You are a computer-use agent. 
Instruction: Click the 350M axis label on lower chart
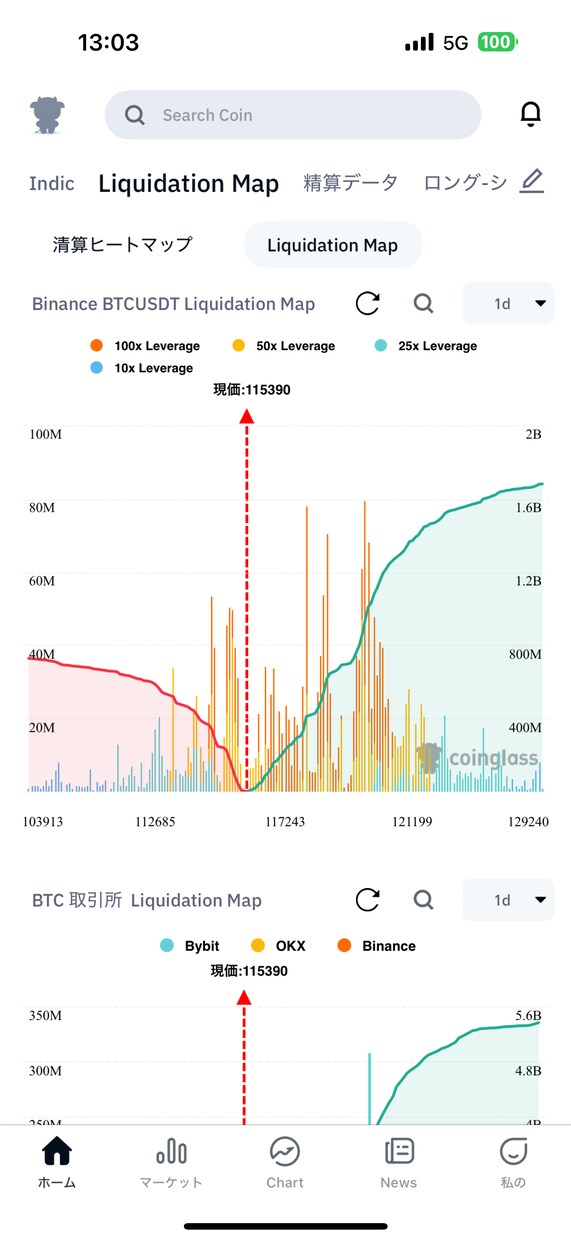point(45,1015)
